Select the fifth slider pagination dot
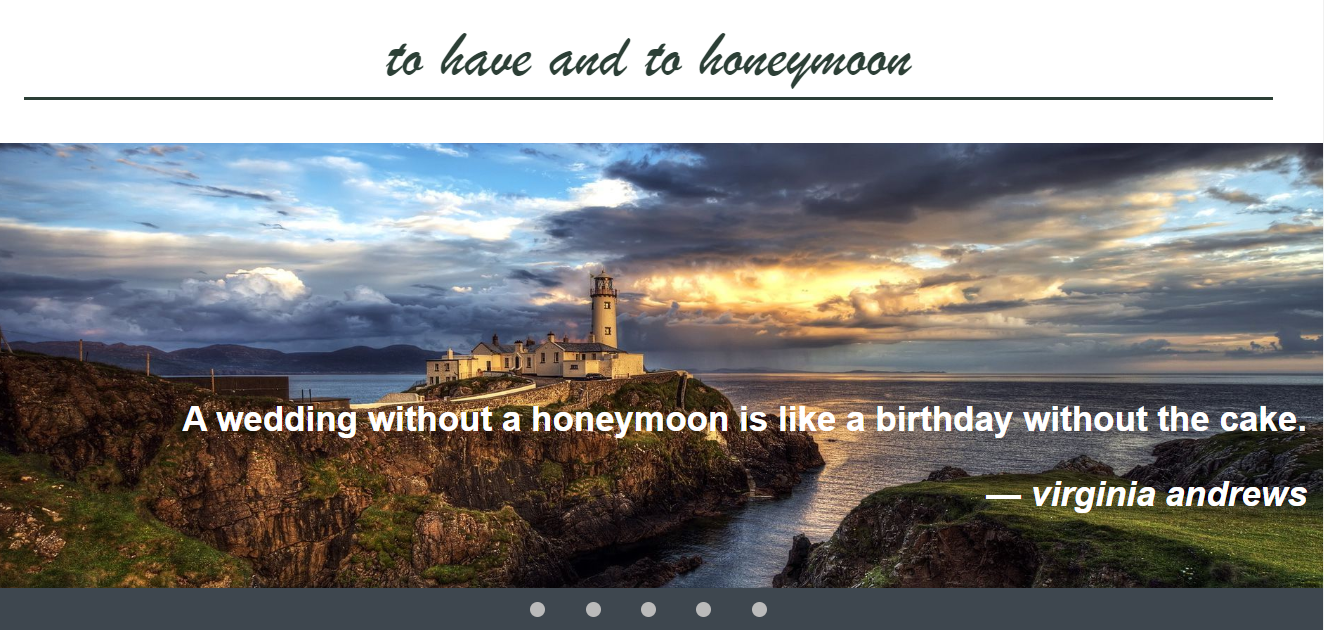 tap(759, 609)
